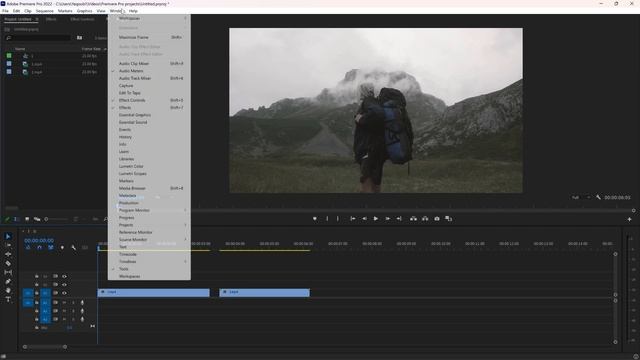Image resolution: width=640 pixels, height=360 pixels.
Task: Open Program Monitor wrench settings
Action: 598,197
